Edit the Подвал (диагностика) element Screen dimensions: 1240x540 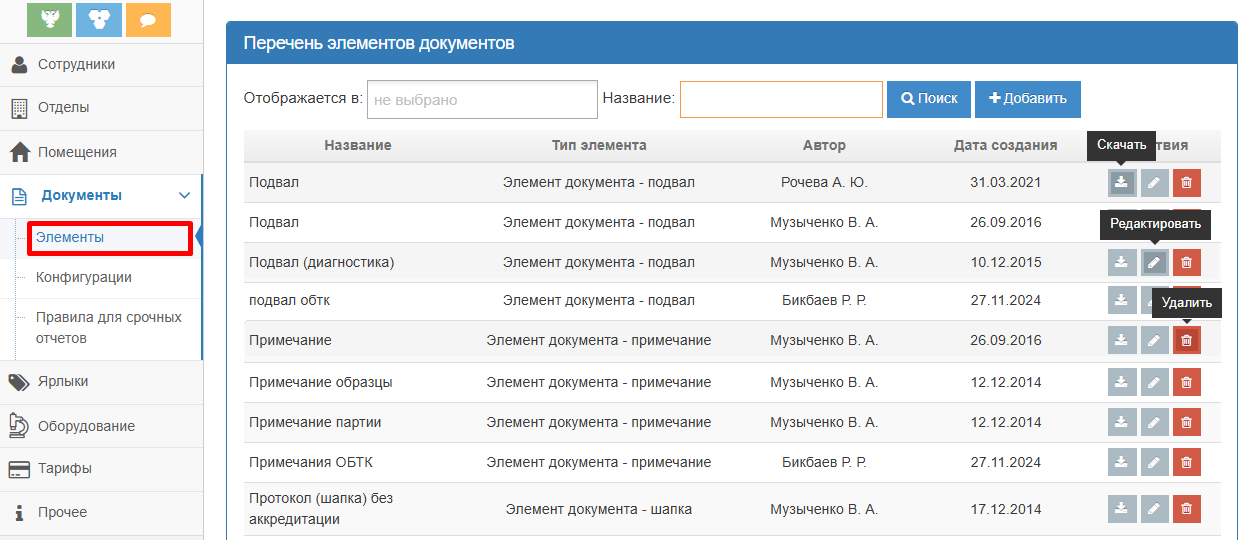pos(1154,263)
